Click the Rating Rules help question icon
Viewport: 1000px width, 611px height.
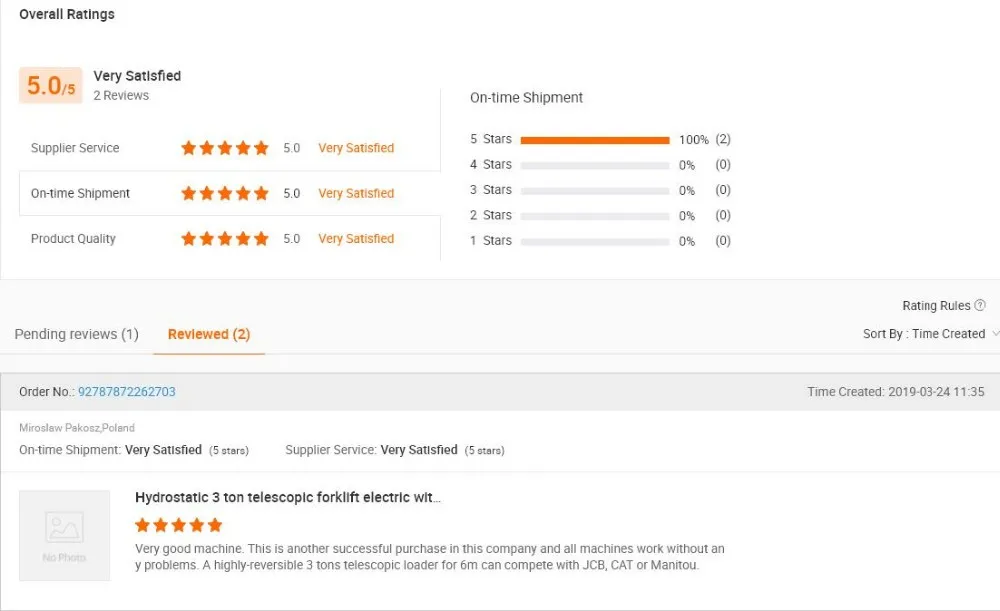click(980, 306)
